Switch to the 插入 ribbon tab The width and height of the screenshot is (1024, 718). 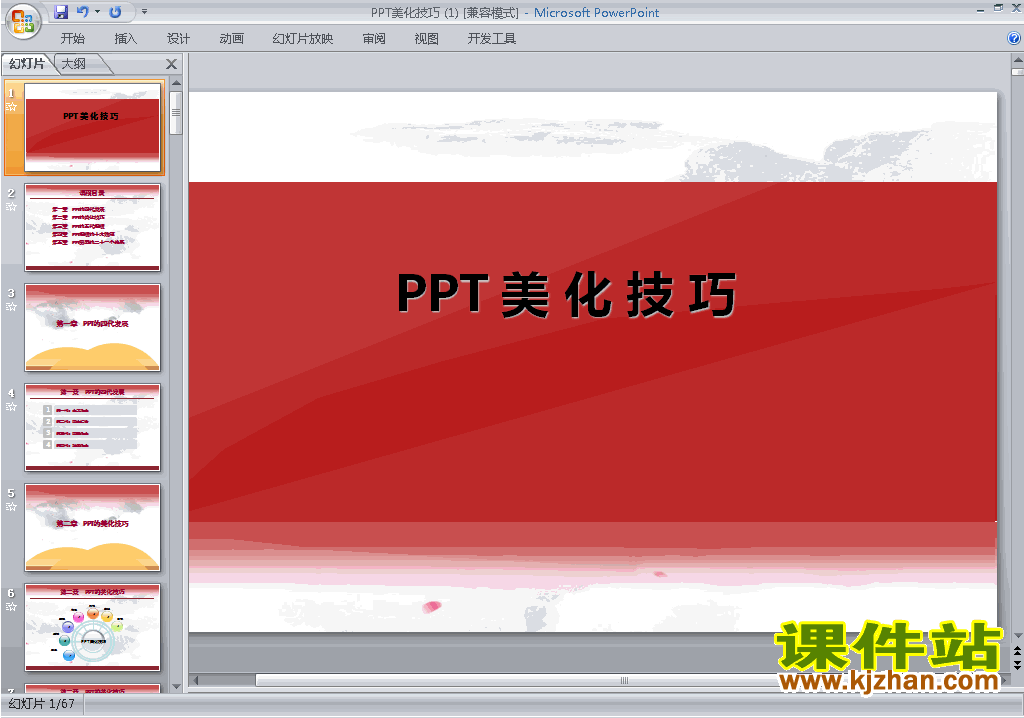[x=125, y=39]
